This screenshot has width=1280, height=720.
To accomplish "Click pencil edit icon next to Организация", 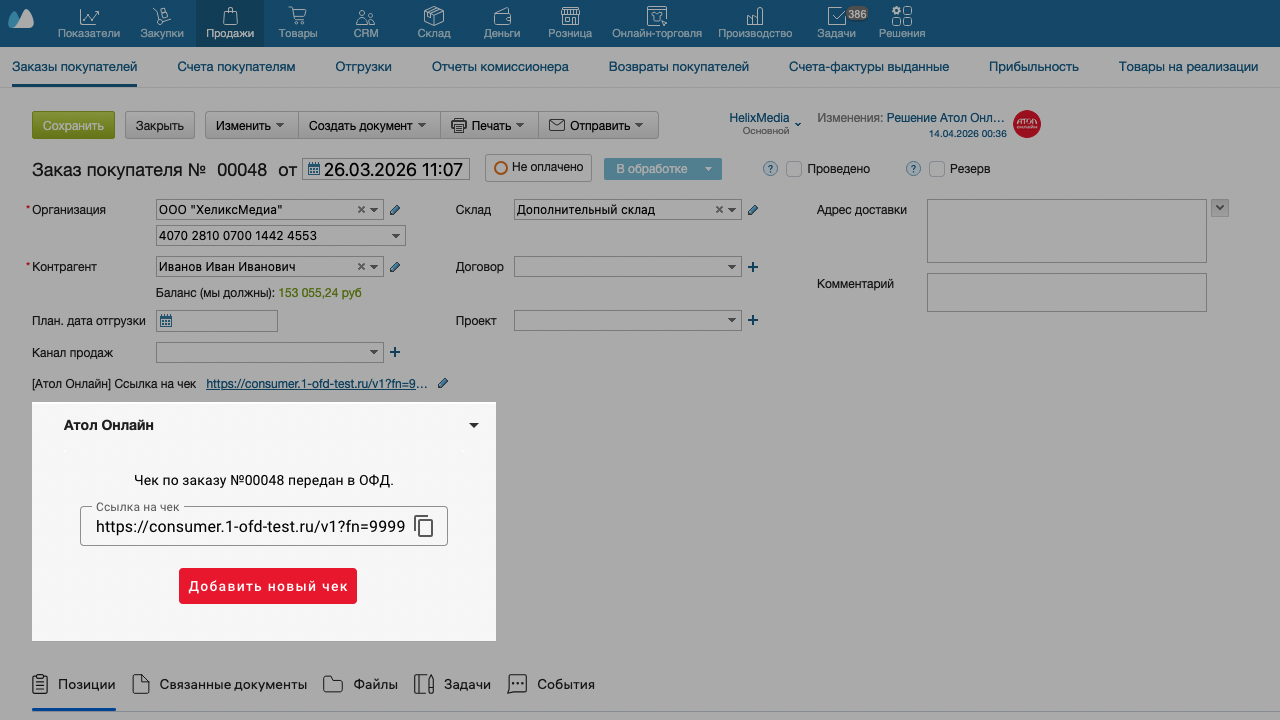I will 395,210.
